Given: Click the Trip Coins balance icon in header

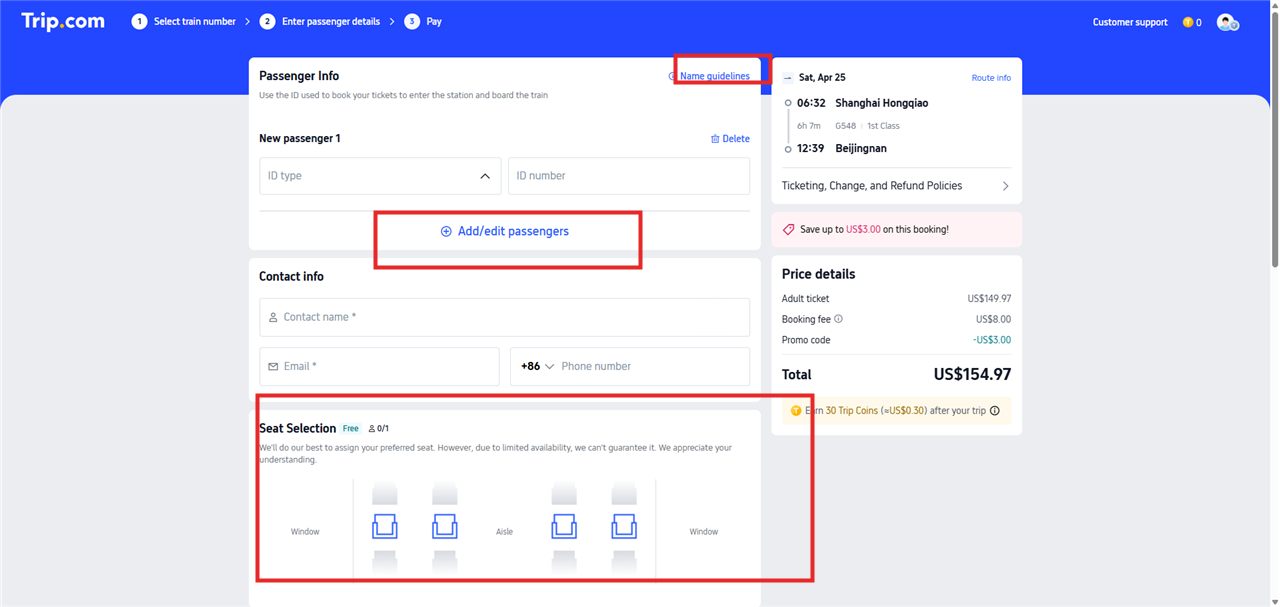Looking at the screenshot, I should coord(1190,21).
